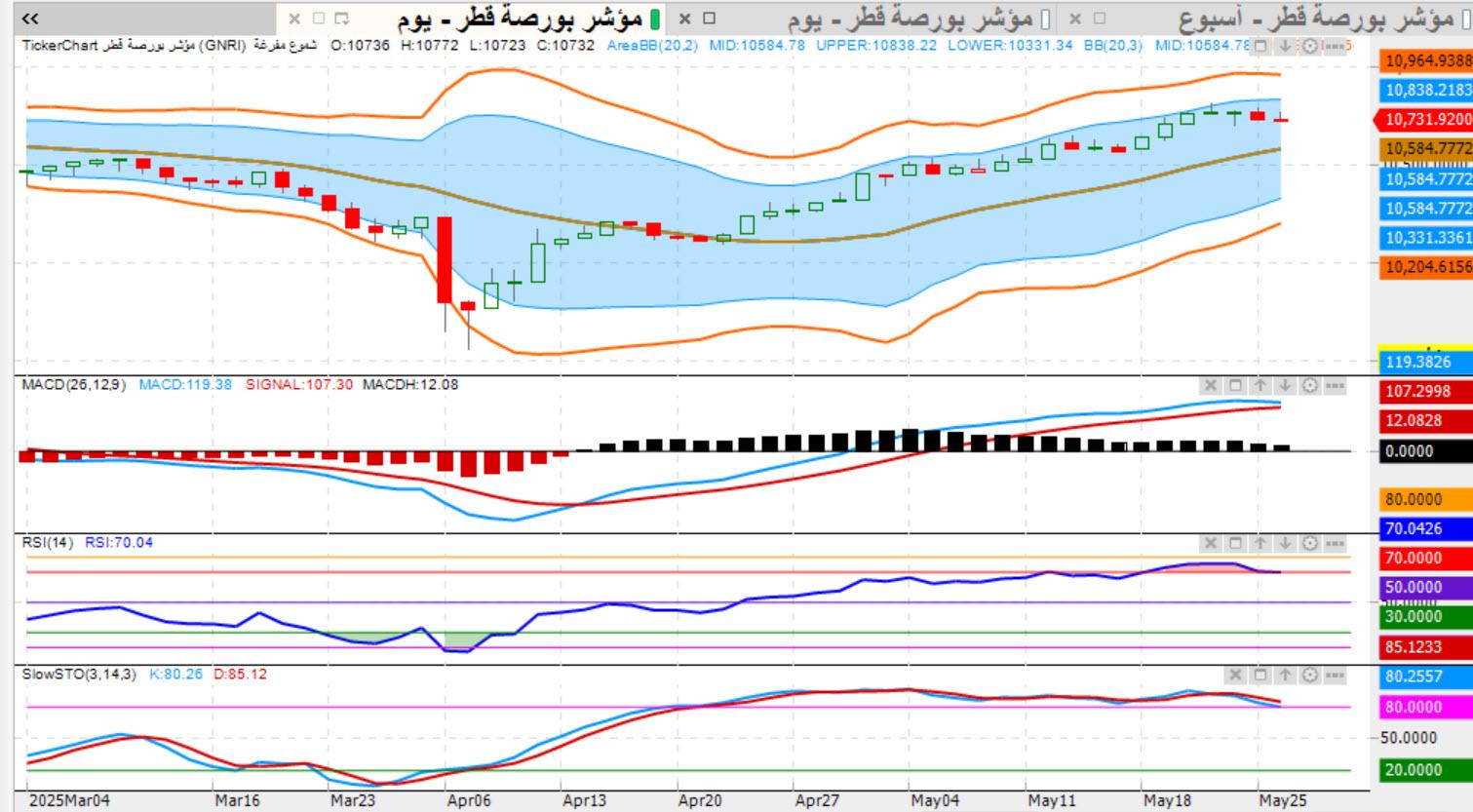This screenshot has width=1473, height=812.
Task: Click the May04 date on time axis
Action: coord(935,800)
